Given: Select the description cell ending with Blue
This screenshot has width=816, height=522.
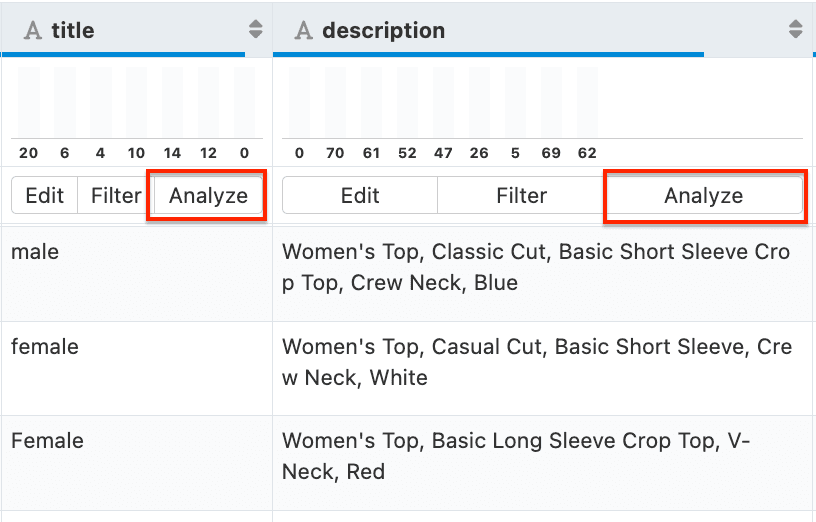Looking at the screenshot, I should (536, 268).
